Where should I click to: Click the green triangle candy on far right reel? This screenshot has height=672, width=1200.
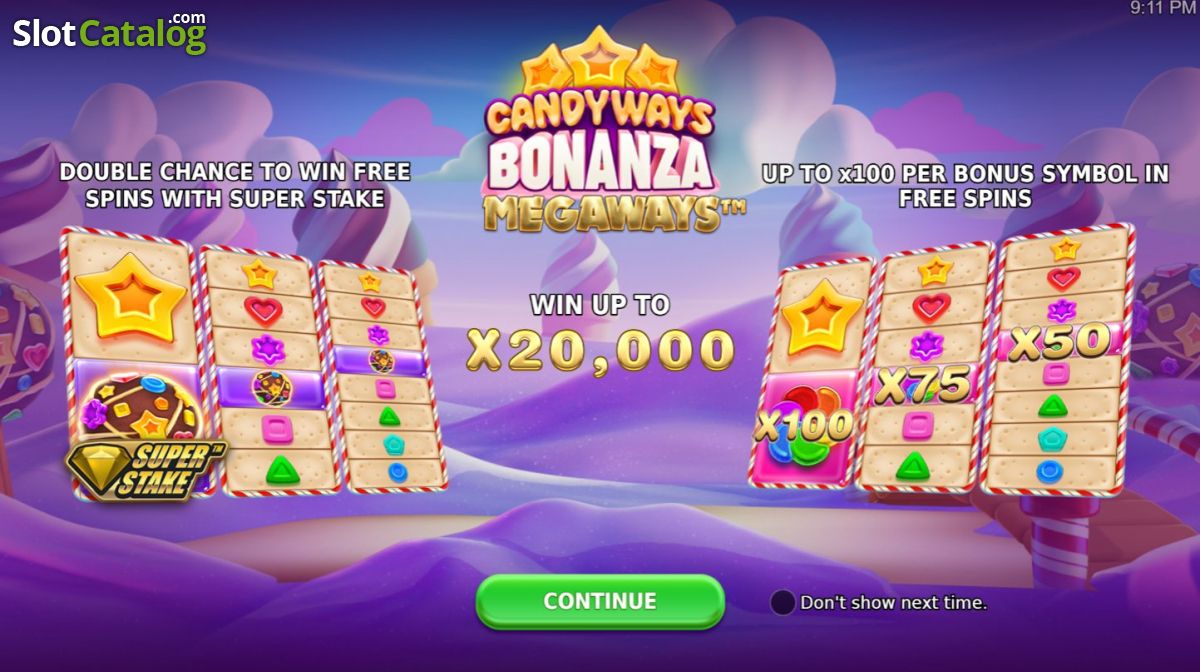[1052, 406]
